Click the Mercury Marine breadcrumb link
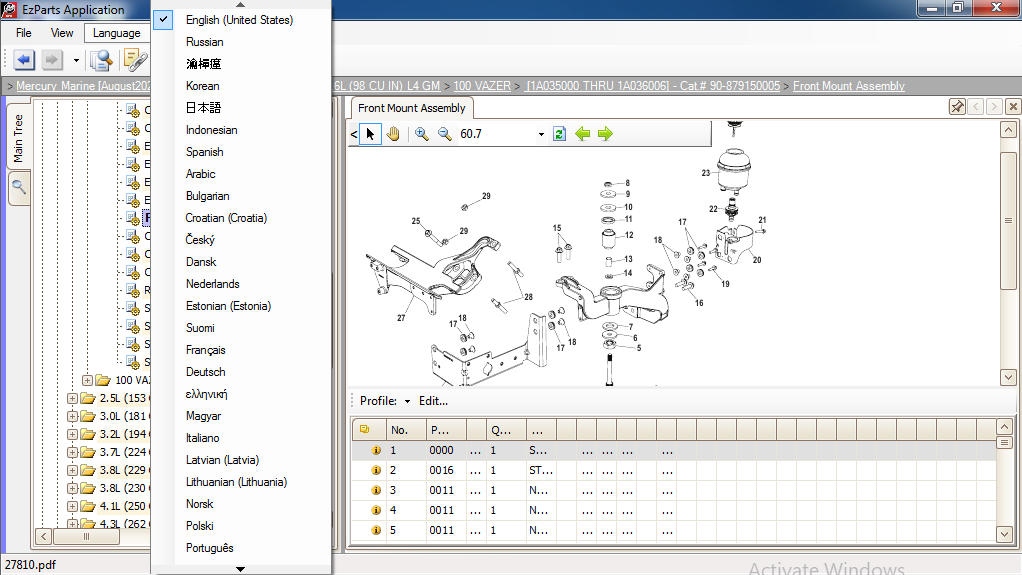Image resolution: width=1022 pixels, height=575 pixels. (x=83, y=86)
